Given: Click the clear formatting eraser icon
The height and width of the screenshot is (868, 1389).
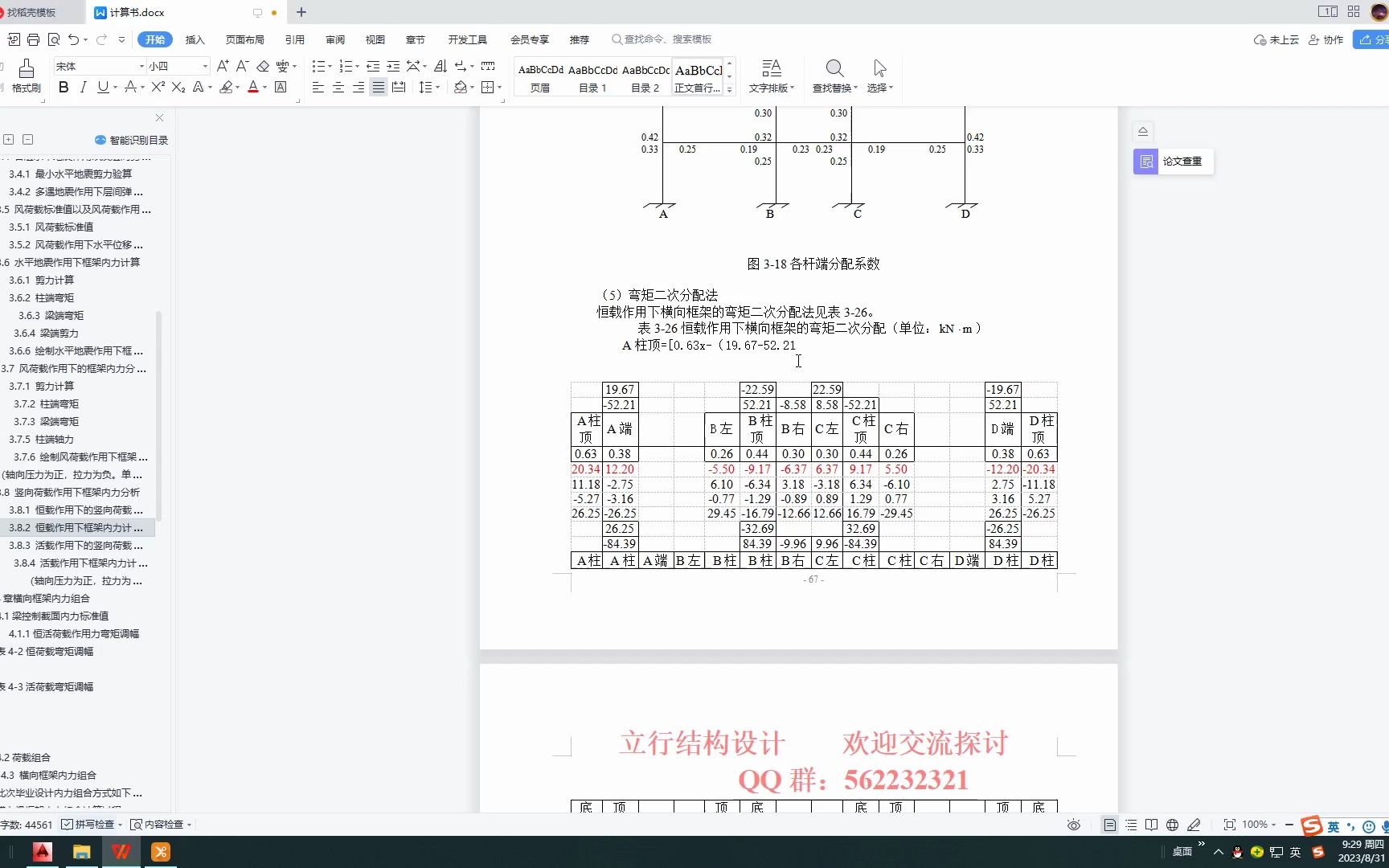Looking at the screenshot, I should coord(263,66).
